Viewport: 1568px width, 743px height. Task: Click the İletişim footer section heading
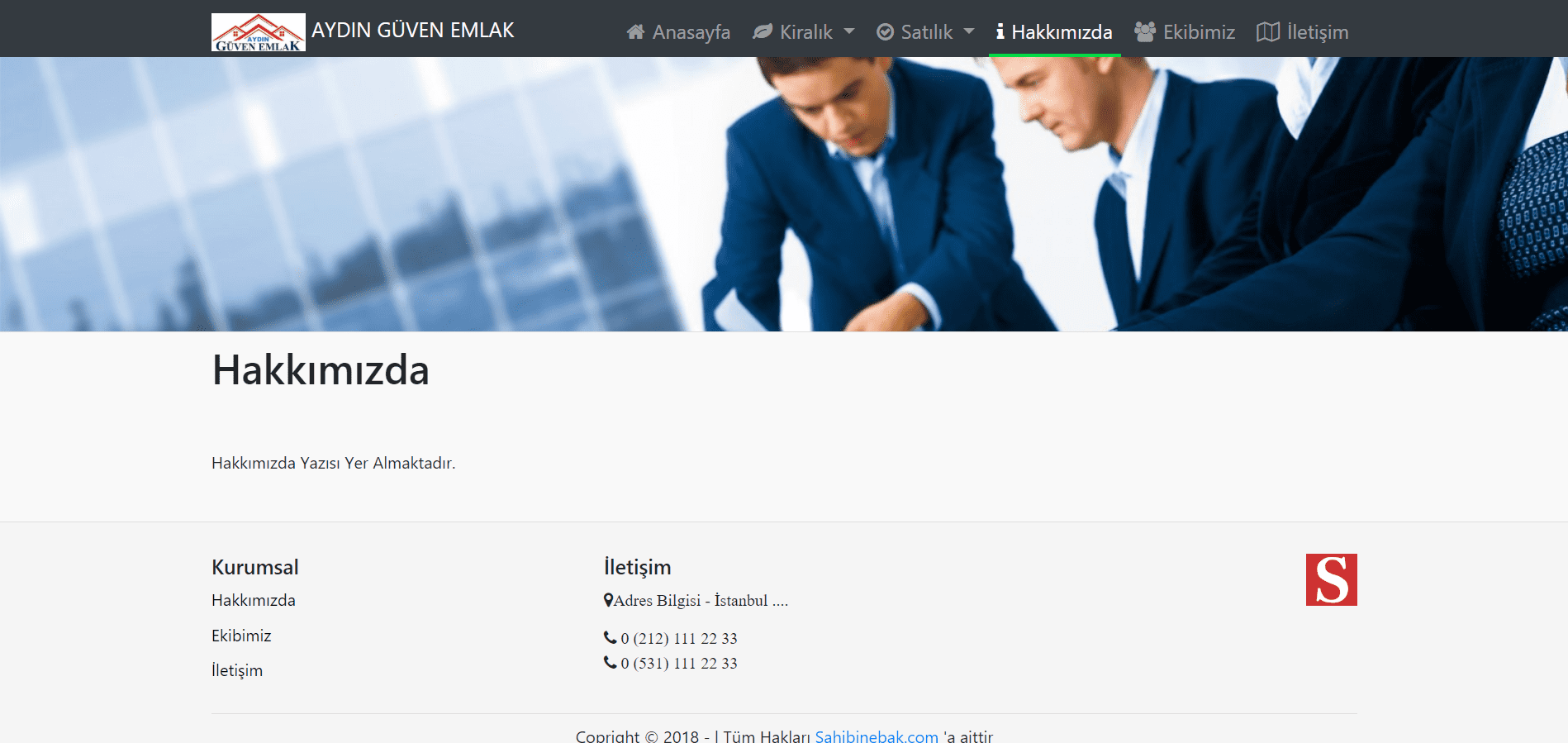point(637,567)
